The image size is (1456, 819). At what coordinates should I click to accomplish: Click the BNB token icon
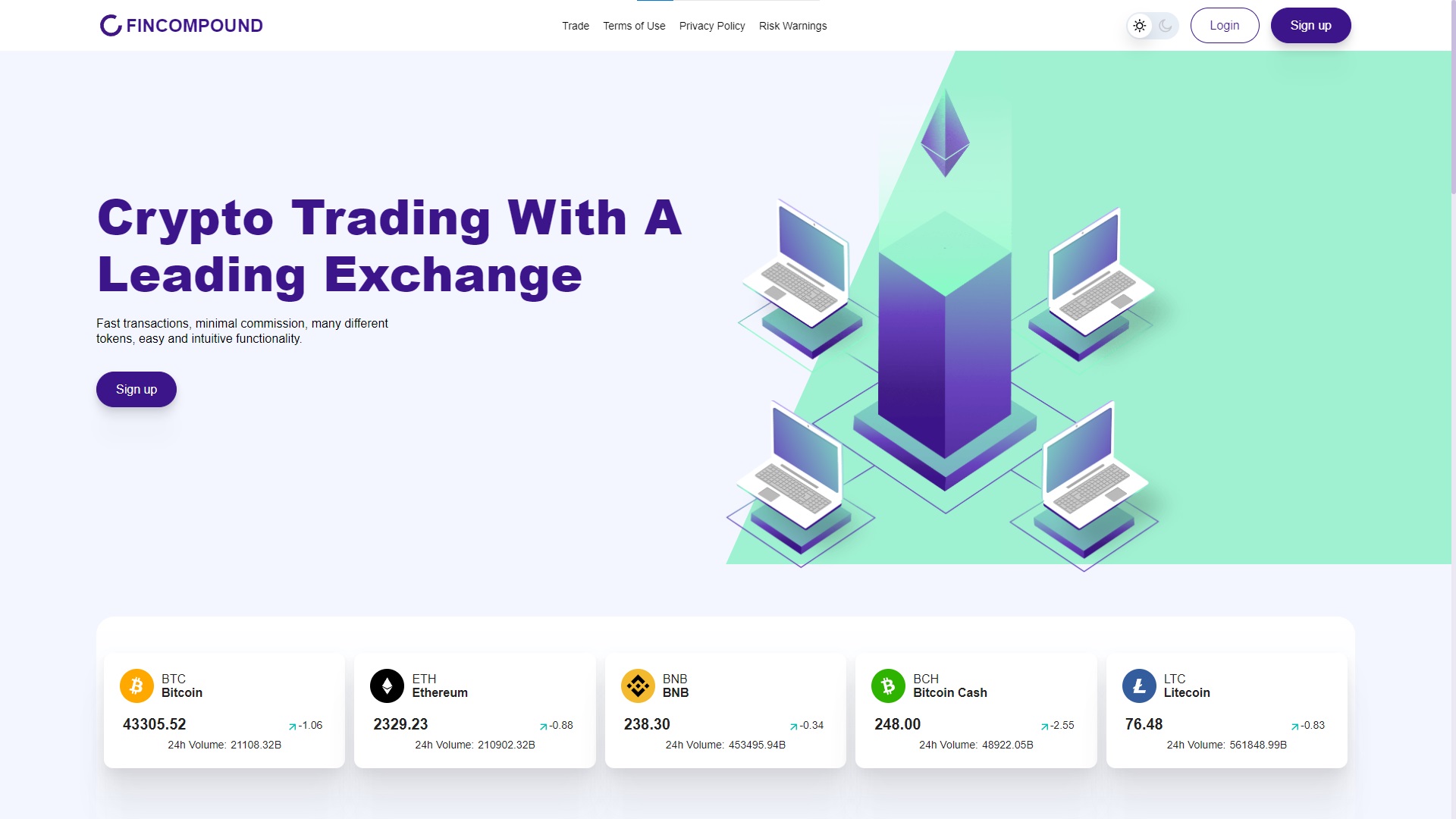(x=638, y=684)
